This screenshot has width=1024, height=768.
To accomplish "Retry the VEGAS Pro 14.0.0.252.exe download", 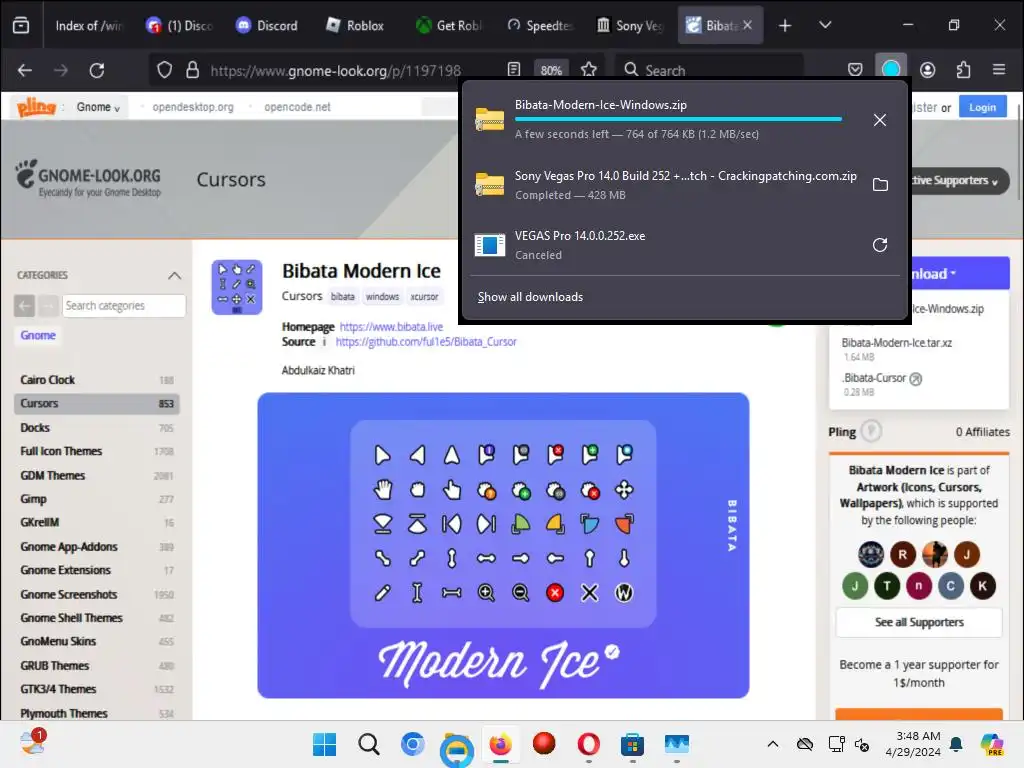I will [x=880, y=245].
